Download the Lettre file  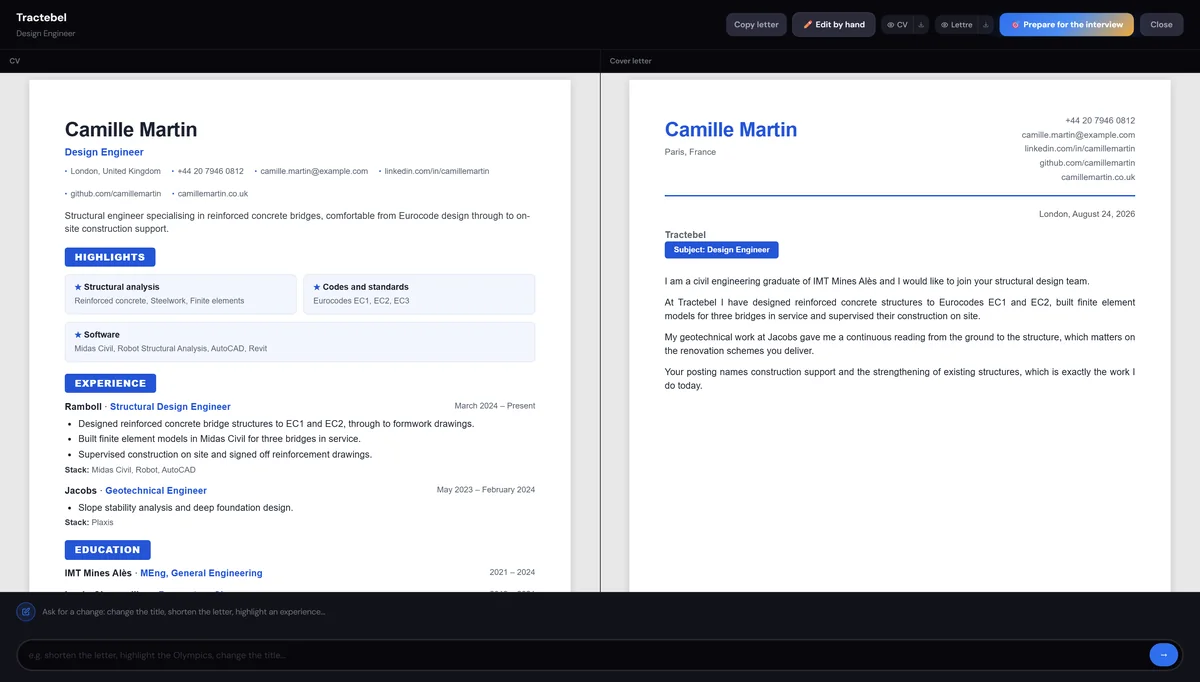(x=986, y=25)
